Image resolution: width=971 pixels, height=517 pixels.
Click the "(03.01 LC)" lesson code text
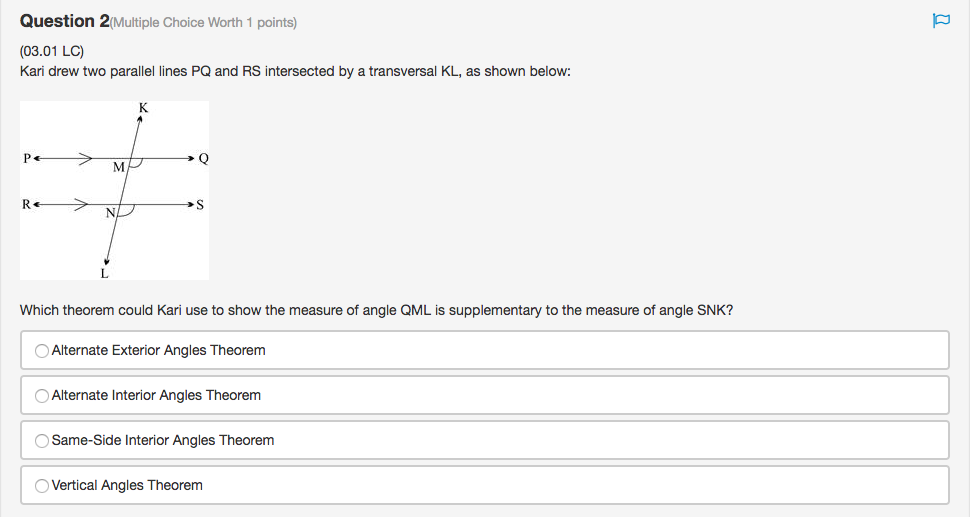coord(51,50)
